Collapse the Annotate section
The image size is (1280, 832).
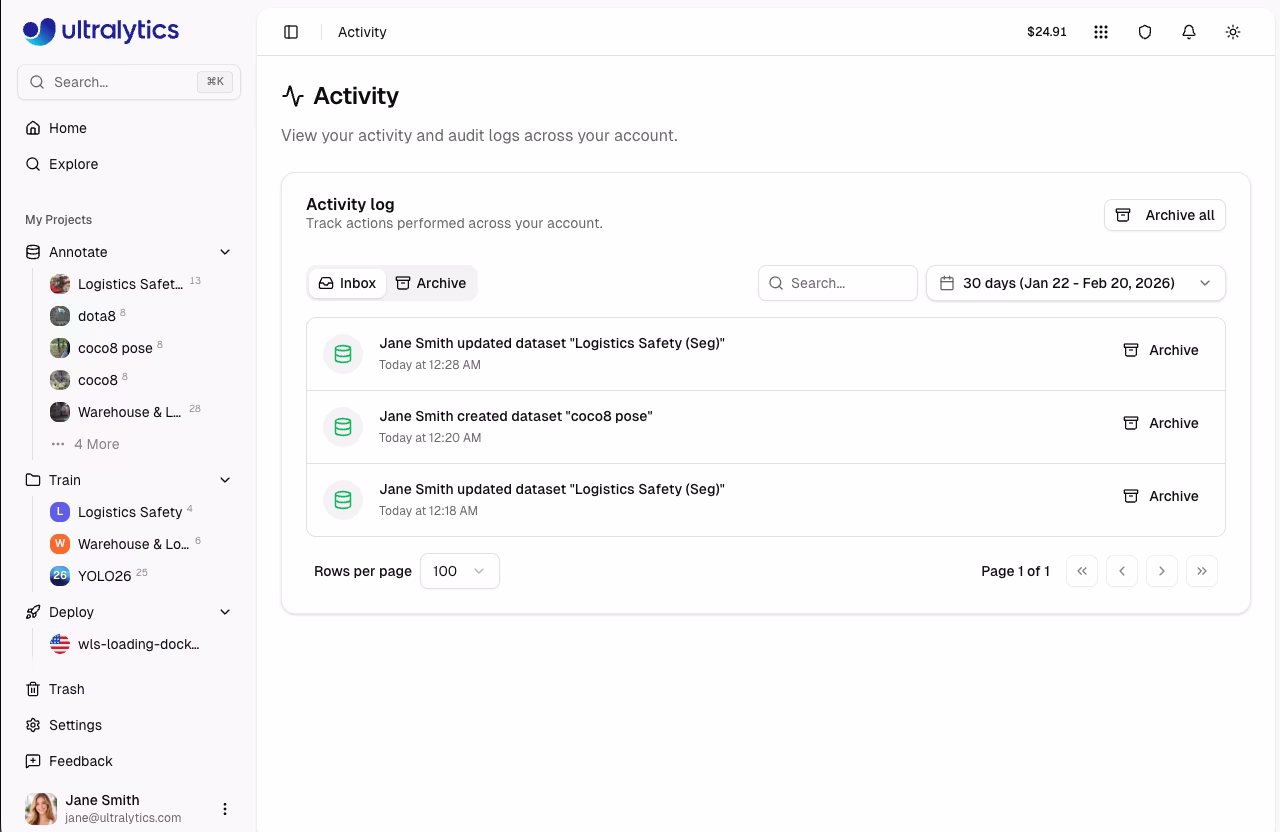(x=225, y=252)
